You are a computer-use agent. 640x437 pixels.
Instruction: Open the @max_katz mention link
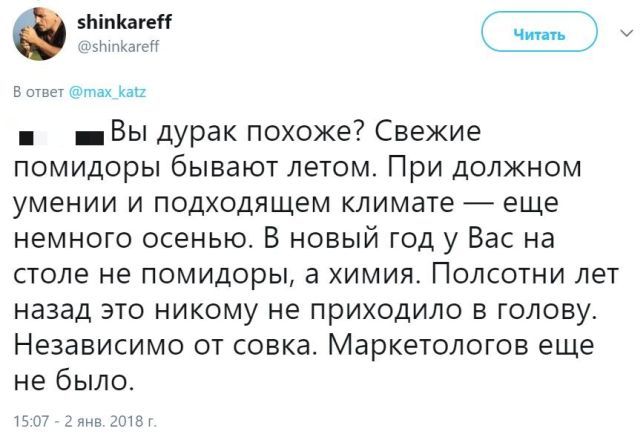(107, 92)
